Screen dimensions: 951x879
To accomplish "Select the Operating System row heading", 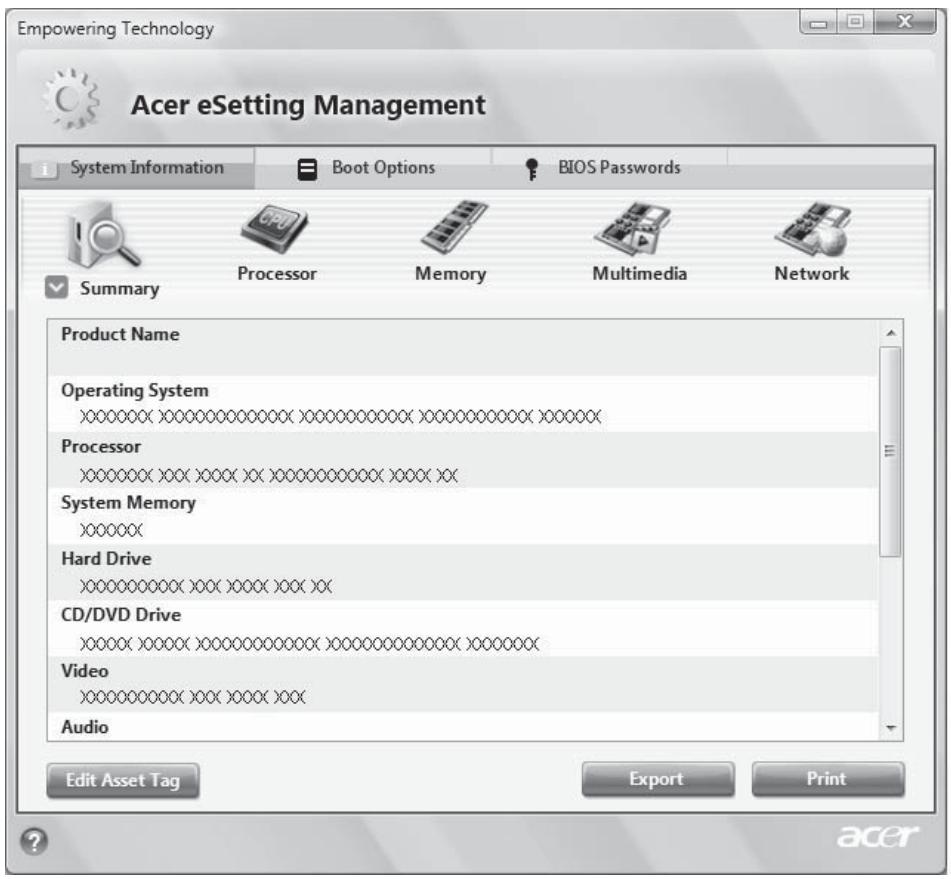I will [135, 391].
